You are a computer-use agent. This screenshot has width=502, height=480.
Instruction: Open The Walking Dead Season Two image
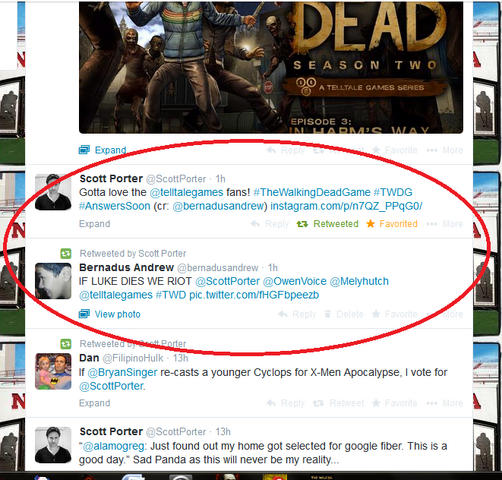click(271, 67)
